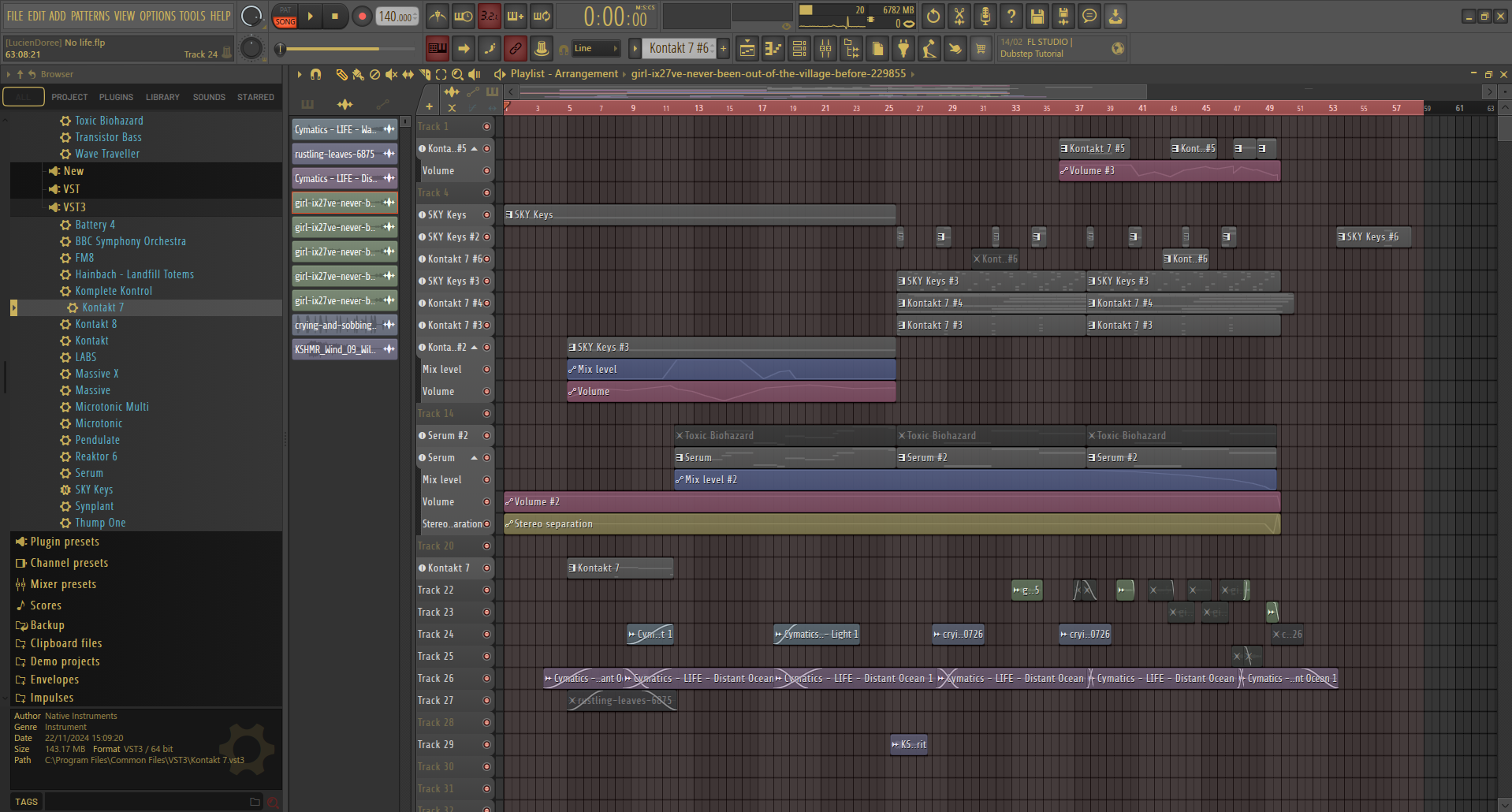Viewport: 1512px width, 812px height.
Task: Select the Zoom magnifier tool in Playlist
Action: coord(458,74)
